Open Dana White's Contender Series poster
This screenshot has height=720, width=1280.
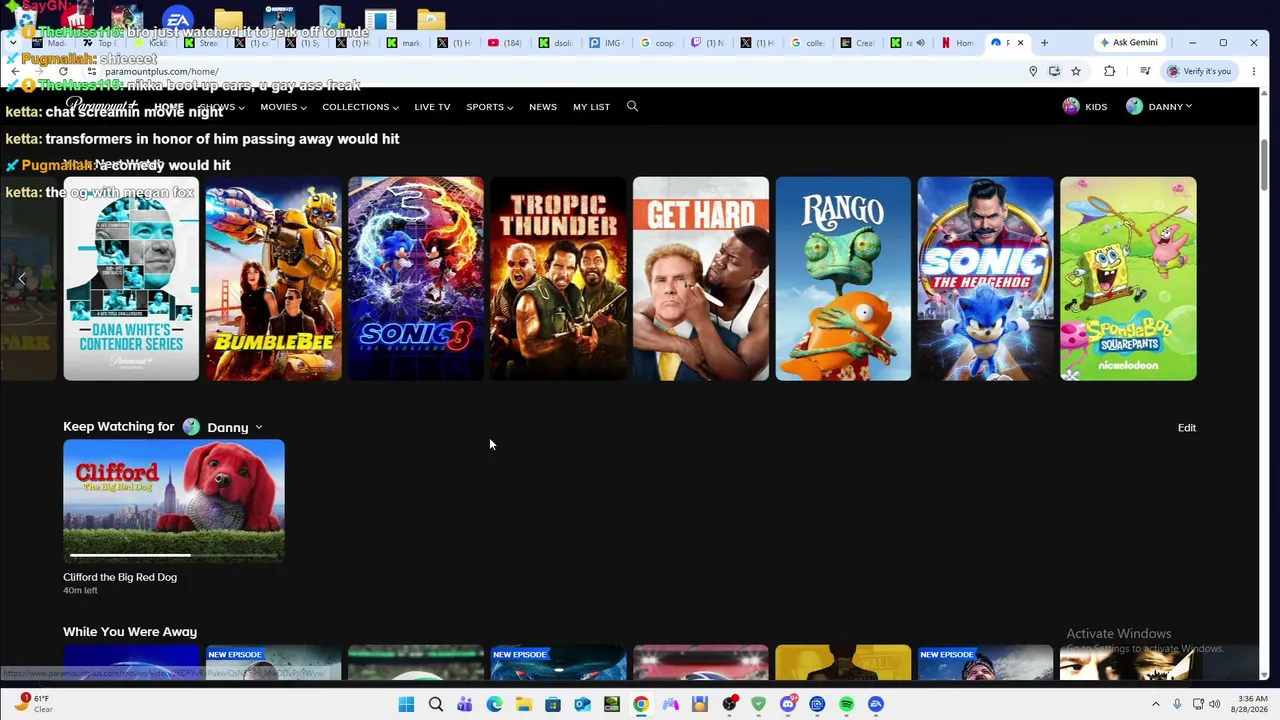click(x=131, y=279)
